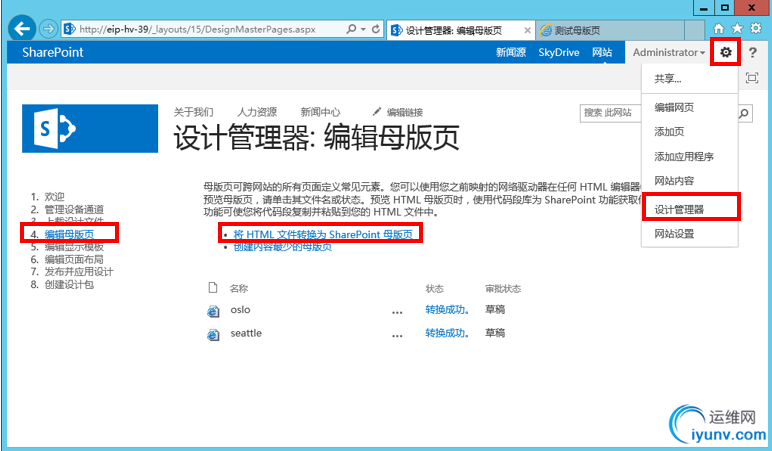Choose 设计管理器 from the settings menu
The height and width of the screenshot is (451, 772).
690,209
